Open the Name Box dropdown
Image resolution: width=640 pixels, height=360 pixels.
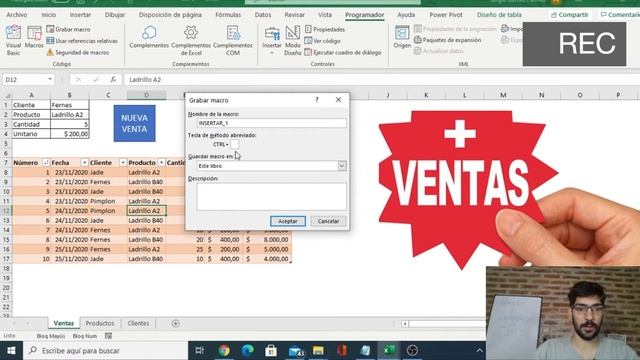coord(50,79)
